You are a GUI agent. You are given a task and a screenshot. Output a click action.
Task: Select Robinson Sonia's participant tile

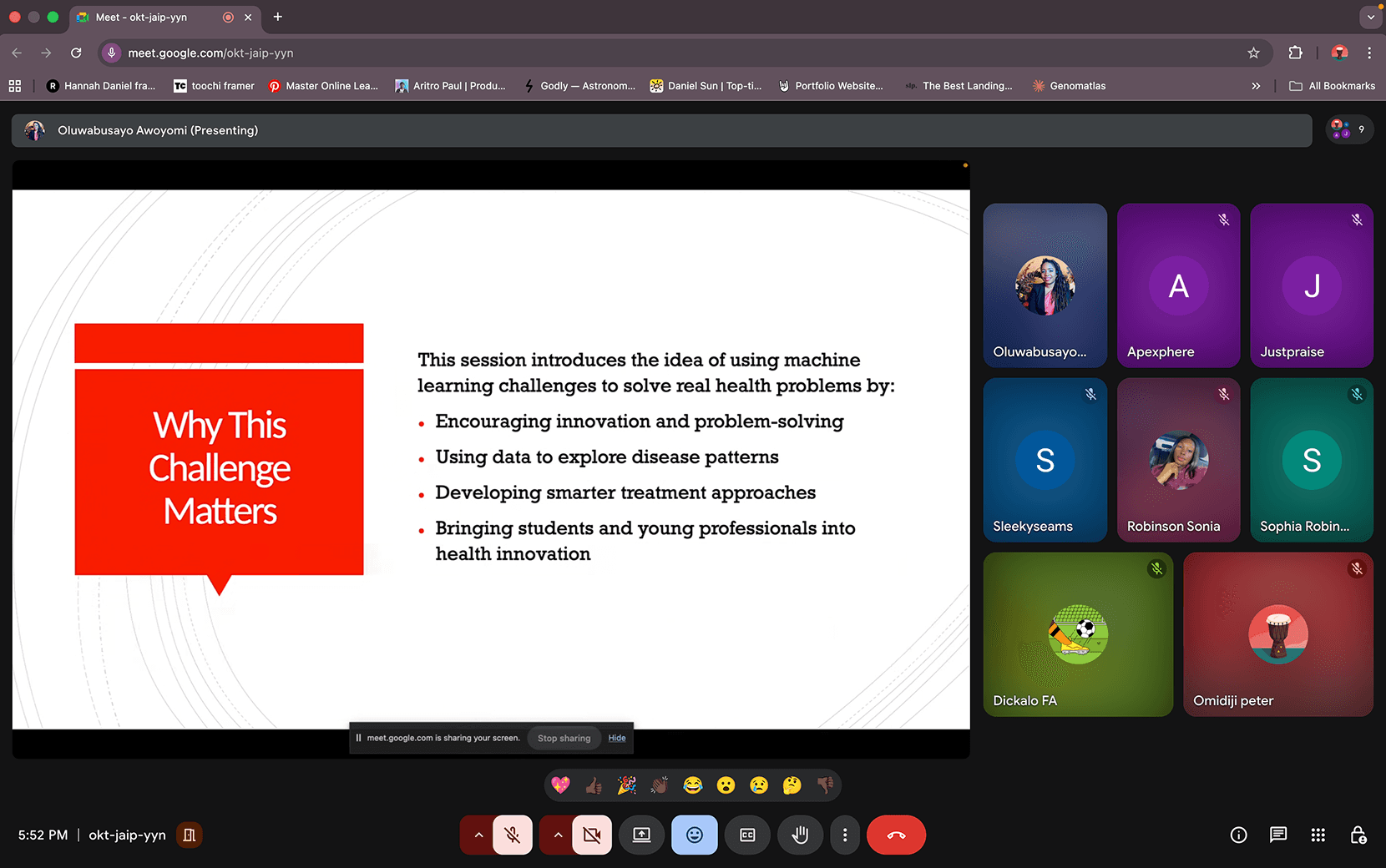pyautogui.click(x=1178, y=460)
